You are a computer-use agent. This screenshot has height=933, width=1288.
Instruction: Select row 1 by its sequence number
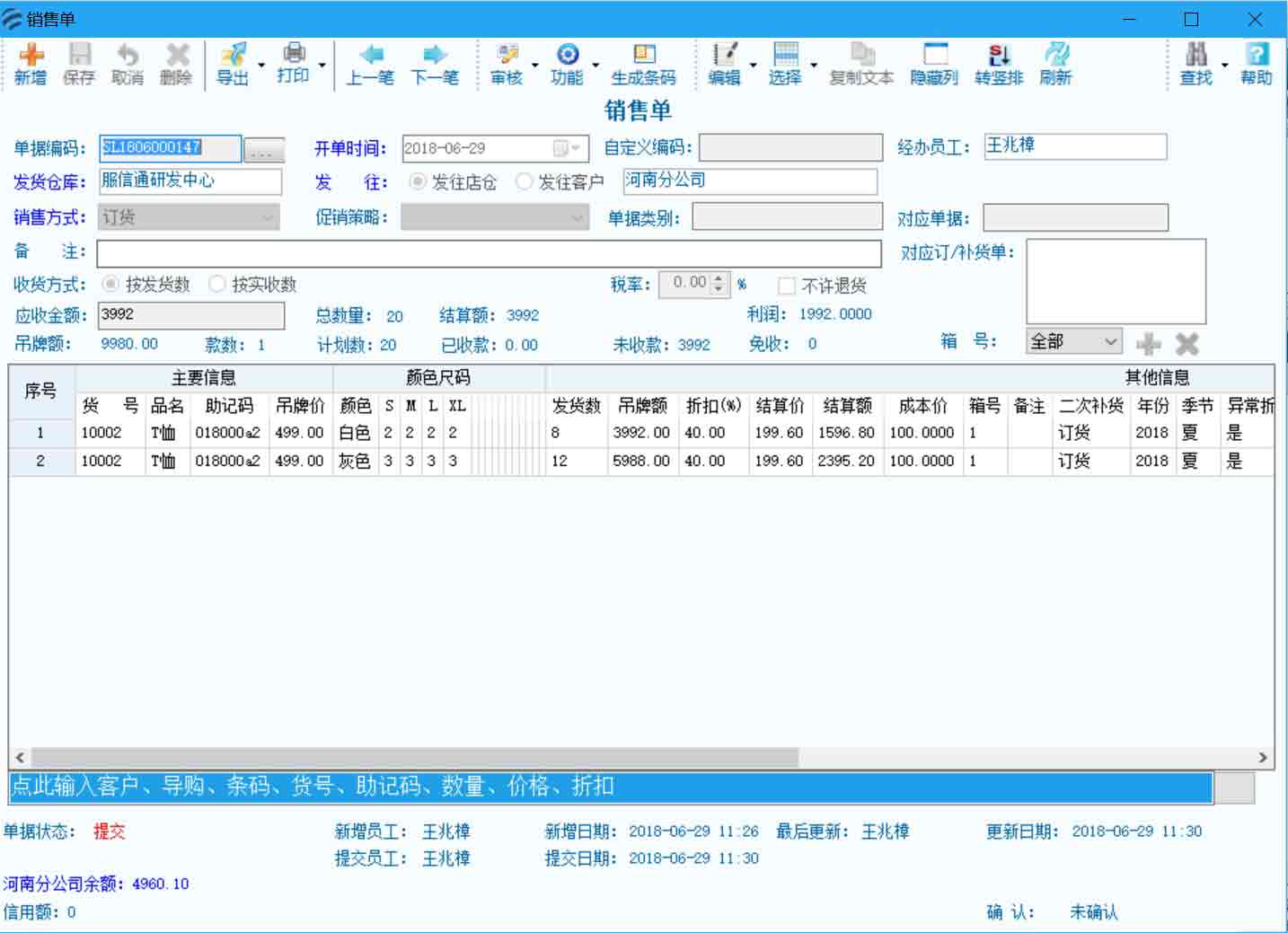coord(41,433)
